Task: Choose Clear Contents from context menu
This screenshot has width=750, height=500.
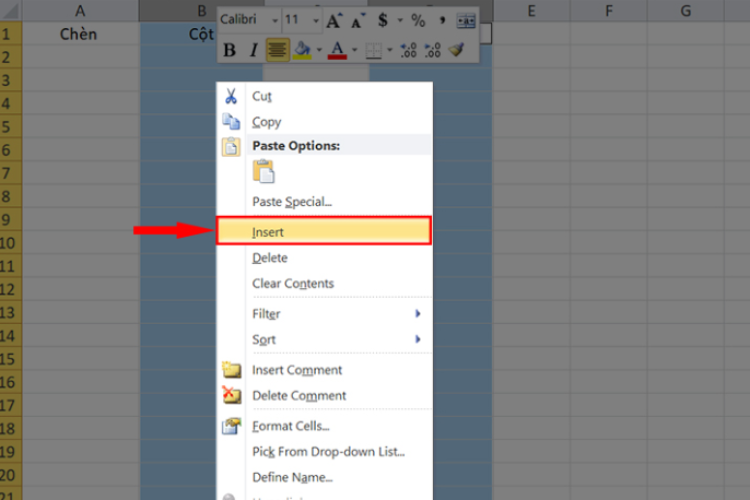Action: [324, 283]
